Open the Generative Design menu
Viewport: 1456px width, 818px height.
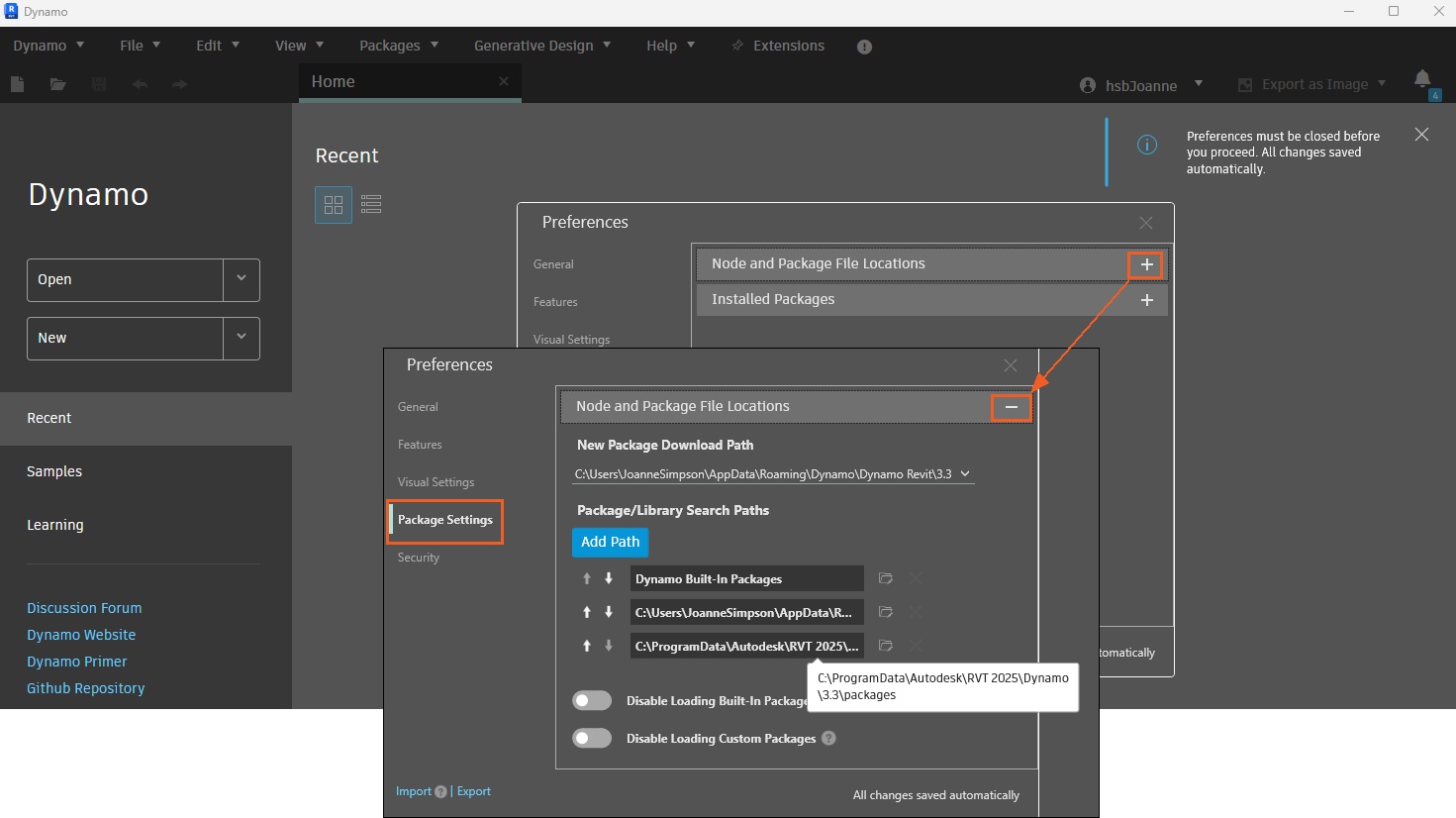point(542,46)
